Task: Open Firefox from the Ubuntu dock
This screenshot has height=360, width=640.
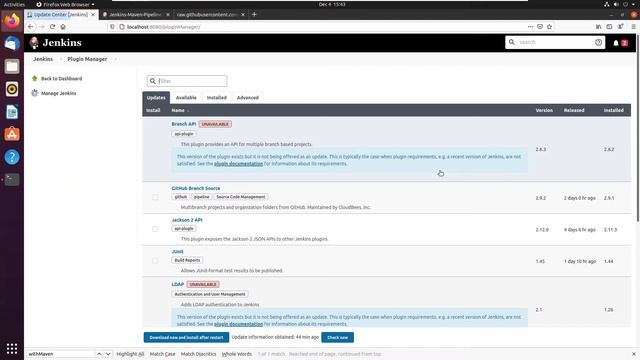Action: click(x=12, y=20)
